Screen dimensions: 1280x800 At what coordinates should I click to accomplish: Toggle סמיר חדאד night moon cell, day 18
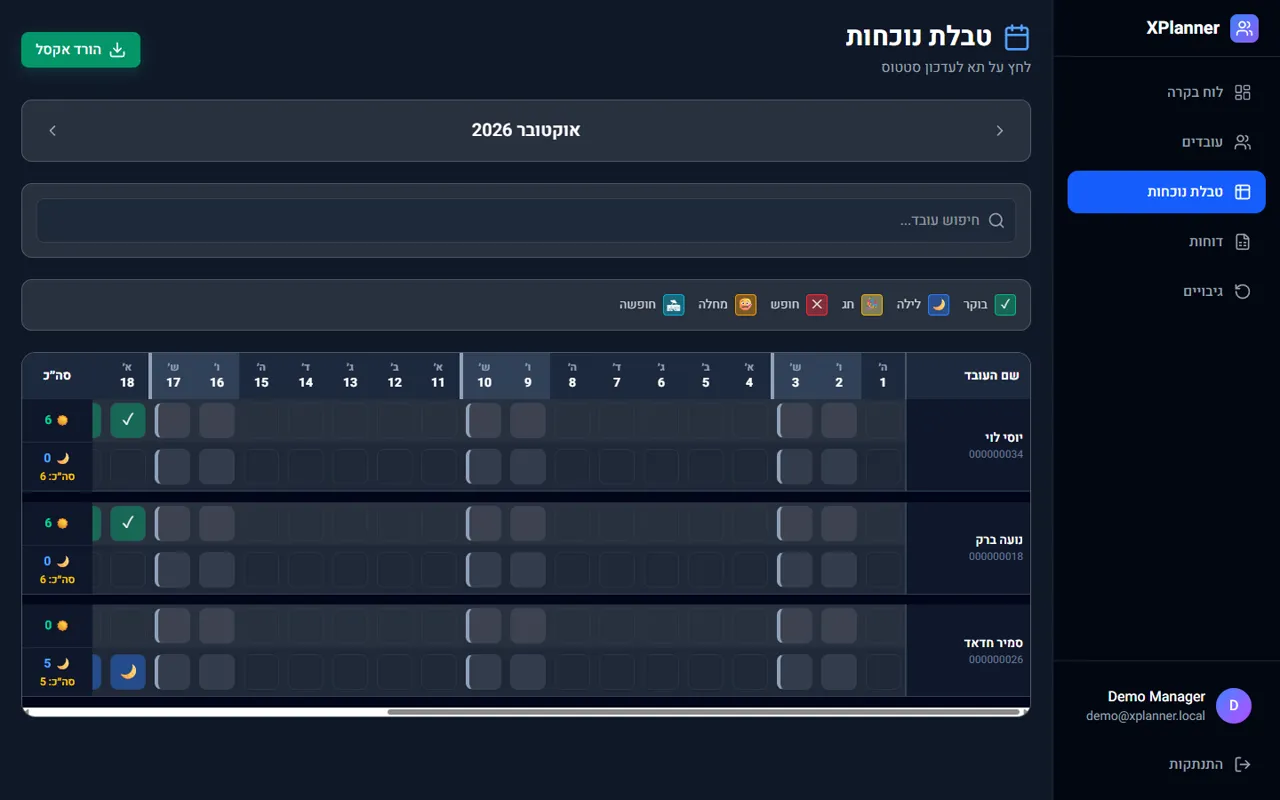click(128, 672)
